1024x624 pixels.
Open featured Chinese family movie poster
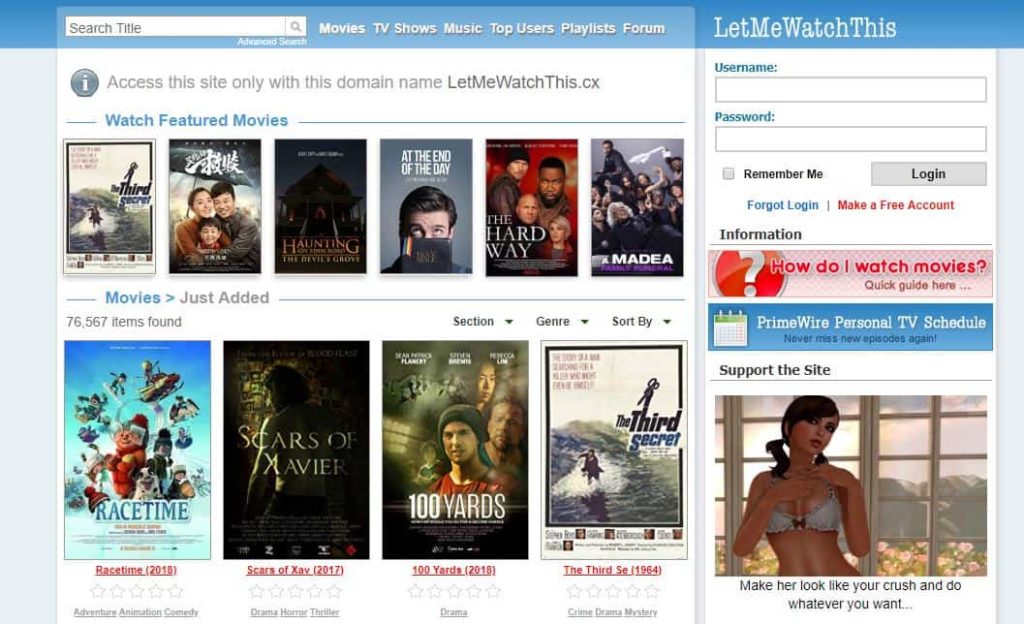tap(215, 206)
